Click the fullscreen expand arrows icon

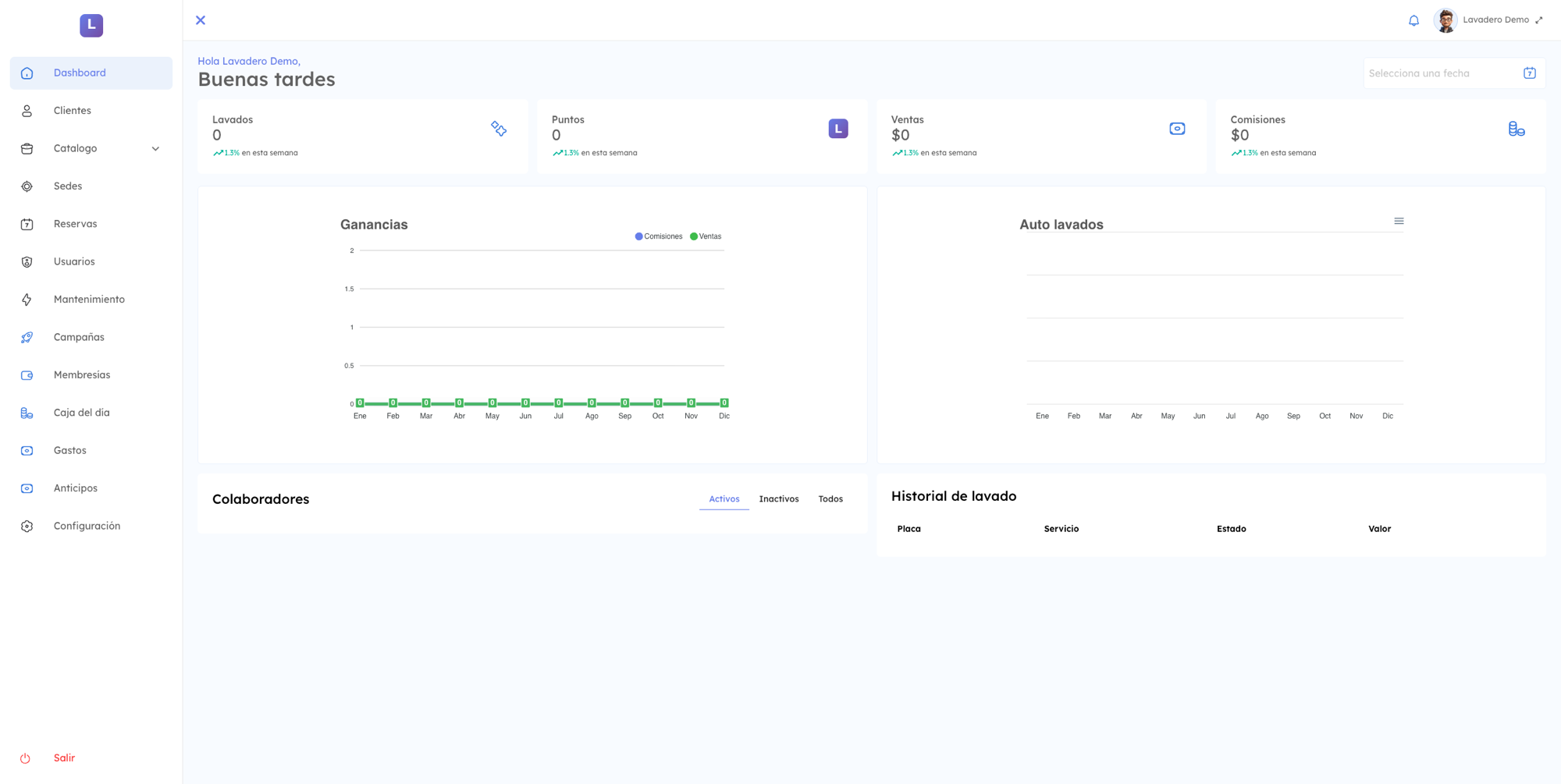pos(1539,20)
